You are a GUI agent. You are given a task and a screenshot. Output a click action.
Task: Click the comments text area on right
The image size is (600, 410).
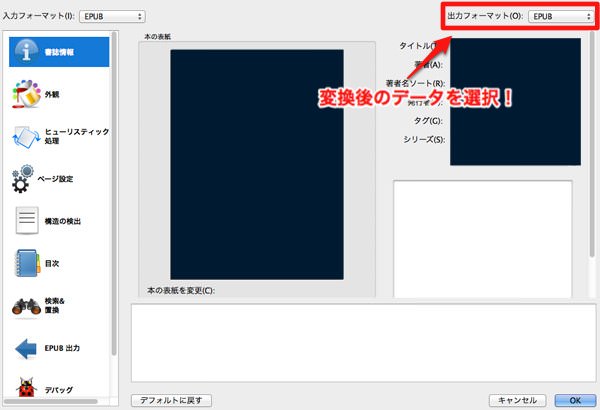(483, 239)
